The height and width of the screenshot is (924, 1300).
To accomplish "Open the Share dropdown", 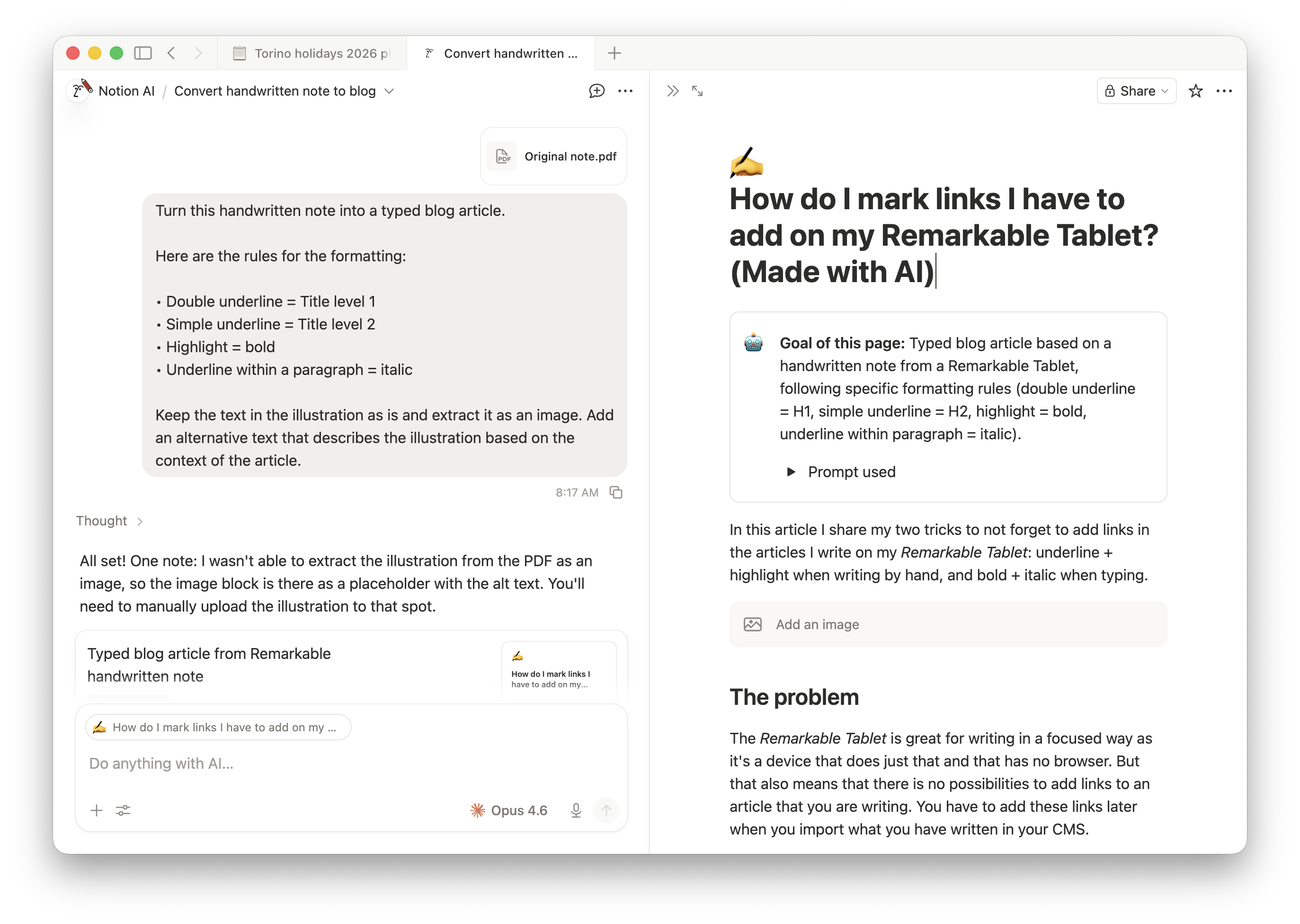I will [x=1136, y=91].
